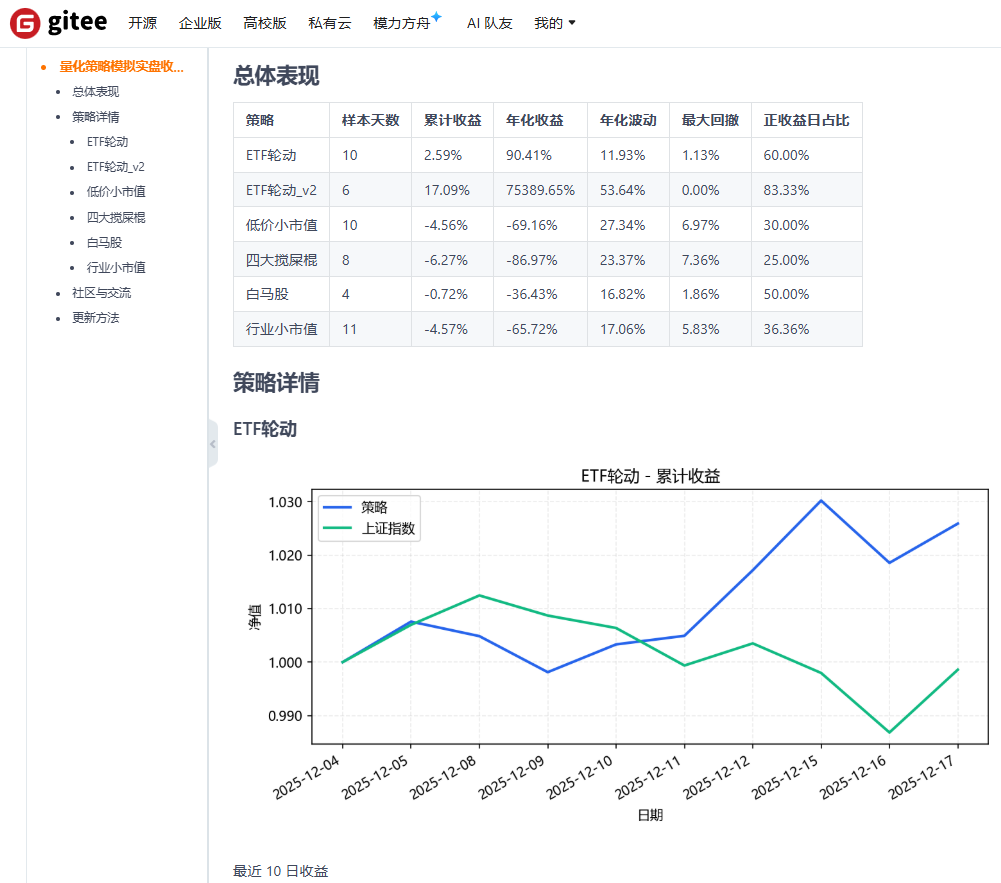1001x883 pixels.
Task: Collapse the sidebar with the chevron handle
Action: [x=212, y=443]
